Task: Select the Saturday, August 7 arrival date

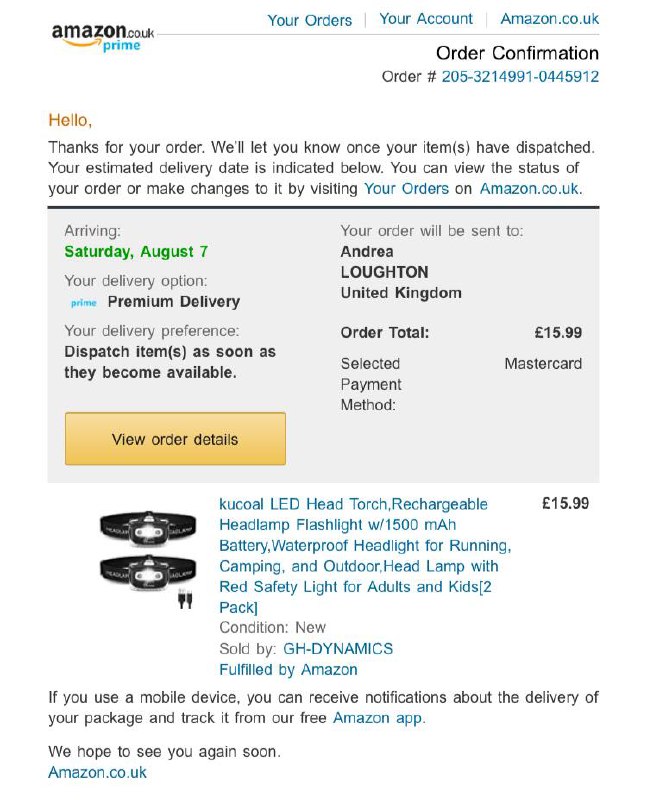Action: pos(136,251)
